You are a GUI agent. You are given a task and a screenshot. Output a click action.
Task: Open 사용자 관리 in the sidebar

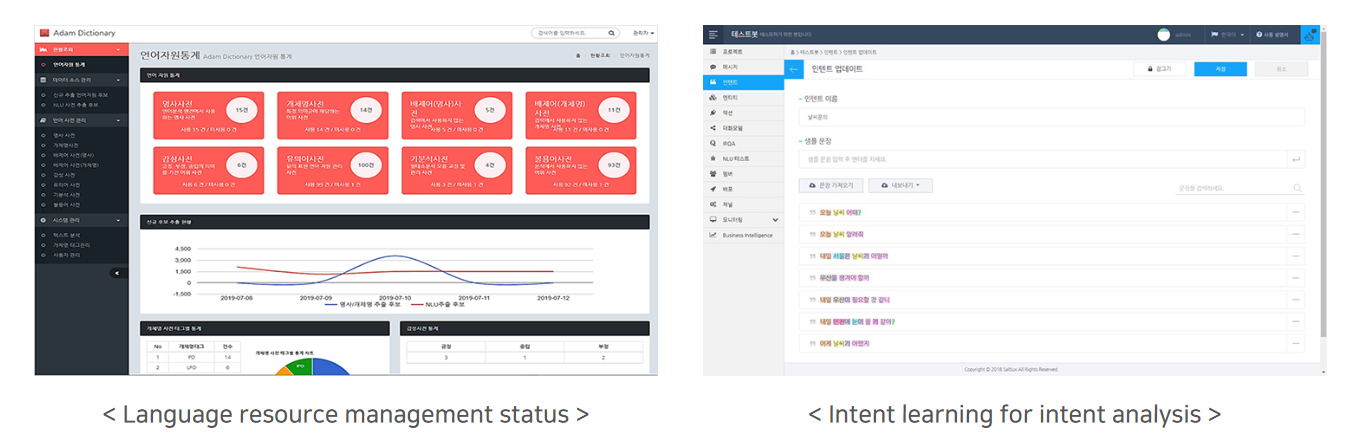[64, 254]
